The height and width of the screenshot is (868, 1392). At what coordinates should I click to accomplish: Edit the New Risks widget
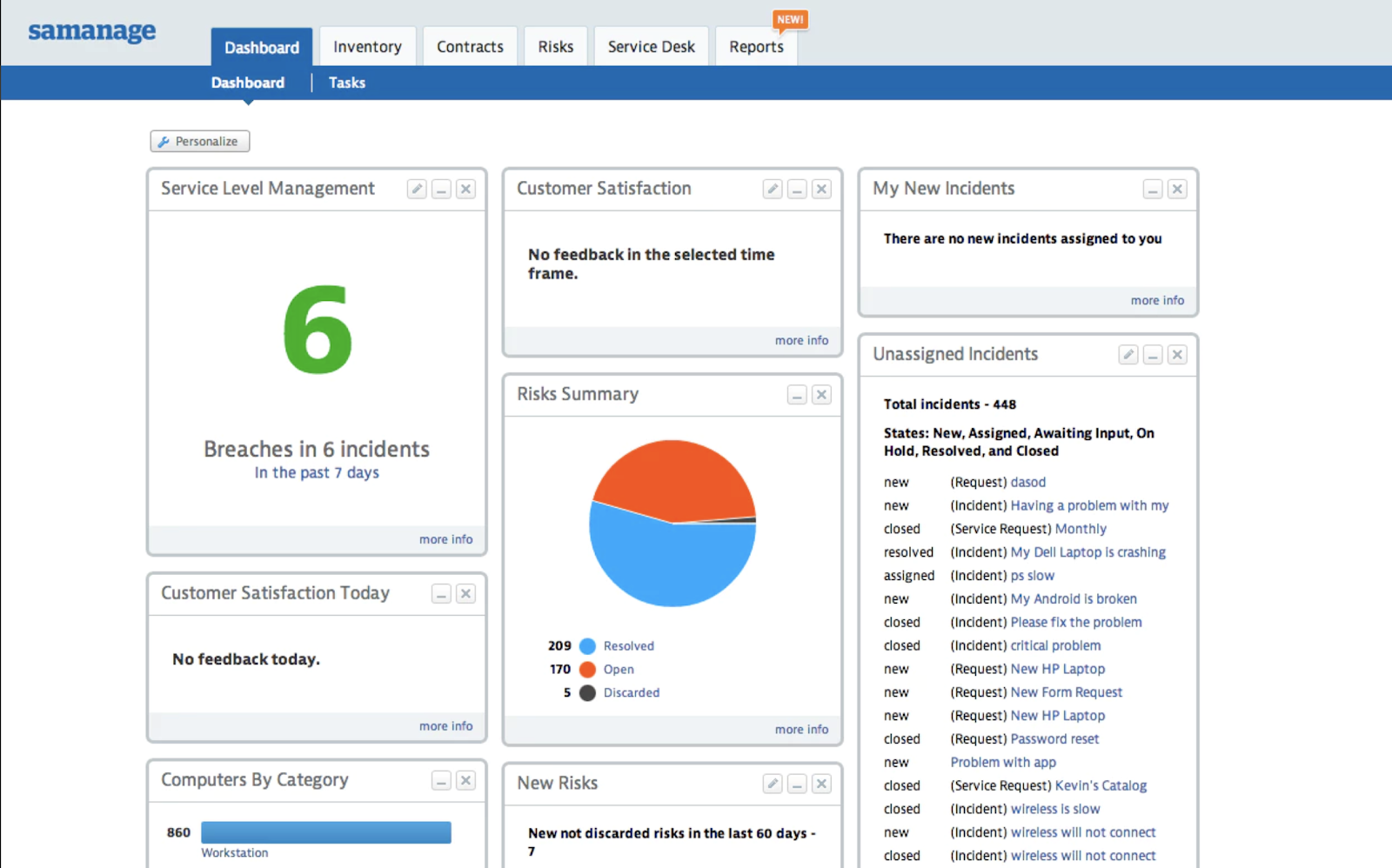point(773,784)
